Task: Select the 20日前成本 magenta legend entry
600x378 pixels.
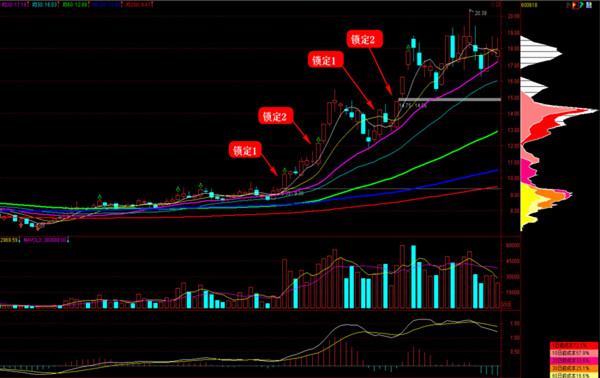Action: pyautogui.click(x=574, y=361)
